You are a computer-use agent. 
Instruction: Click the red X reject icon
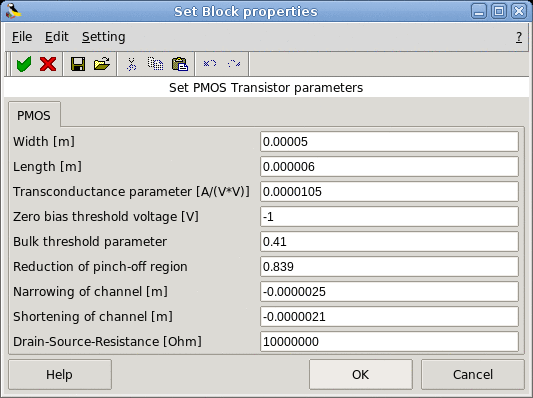[48, 64]
